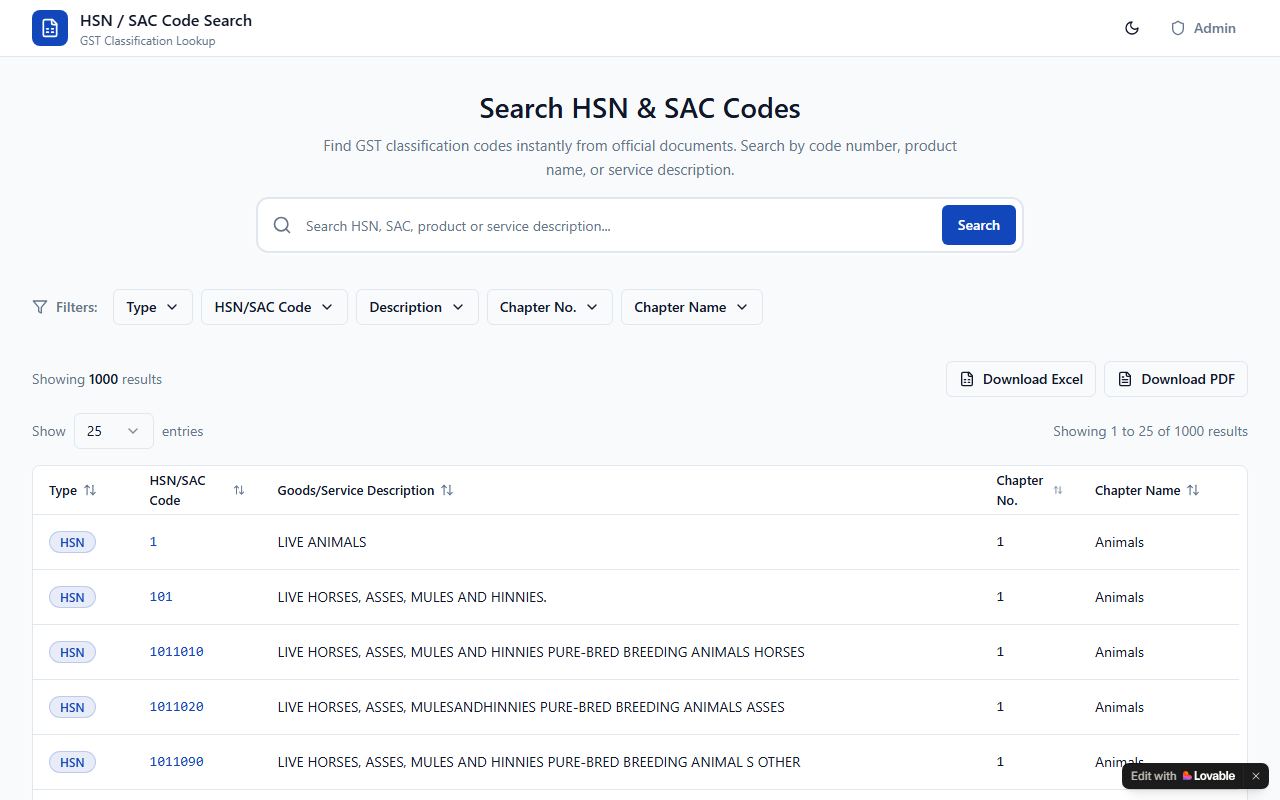Click Download PDF button
Screen dimensions: 1280x800
point(1176,379)
